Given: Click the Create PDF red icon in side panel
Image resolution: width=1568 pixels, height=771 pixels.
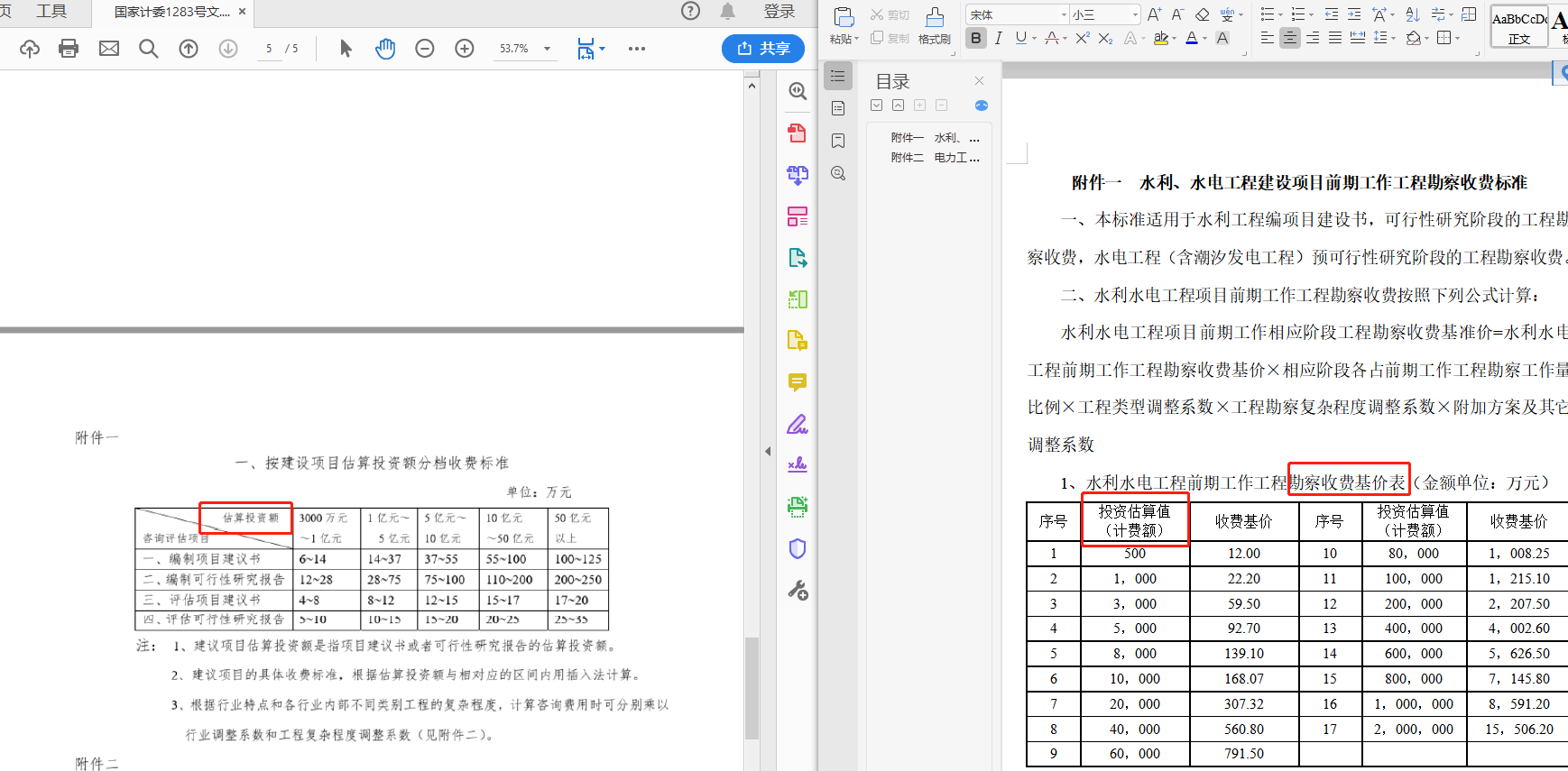Looking at the screenshot, I should [798, 133].
